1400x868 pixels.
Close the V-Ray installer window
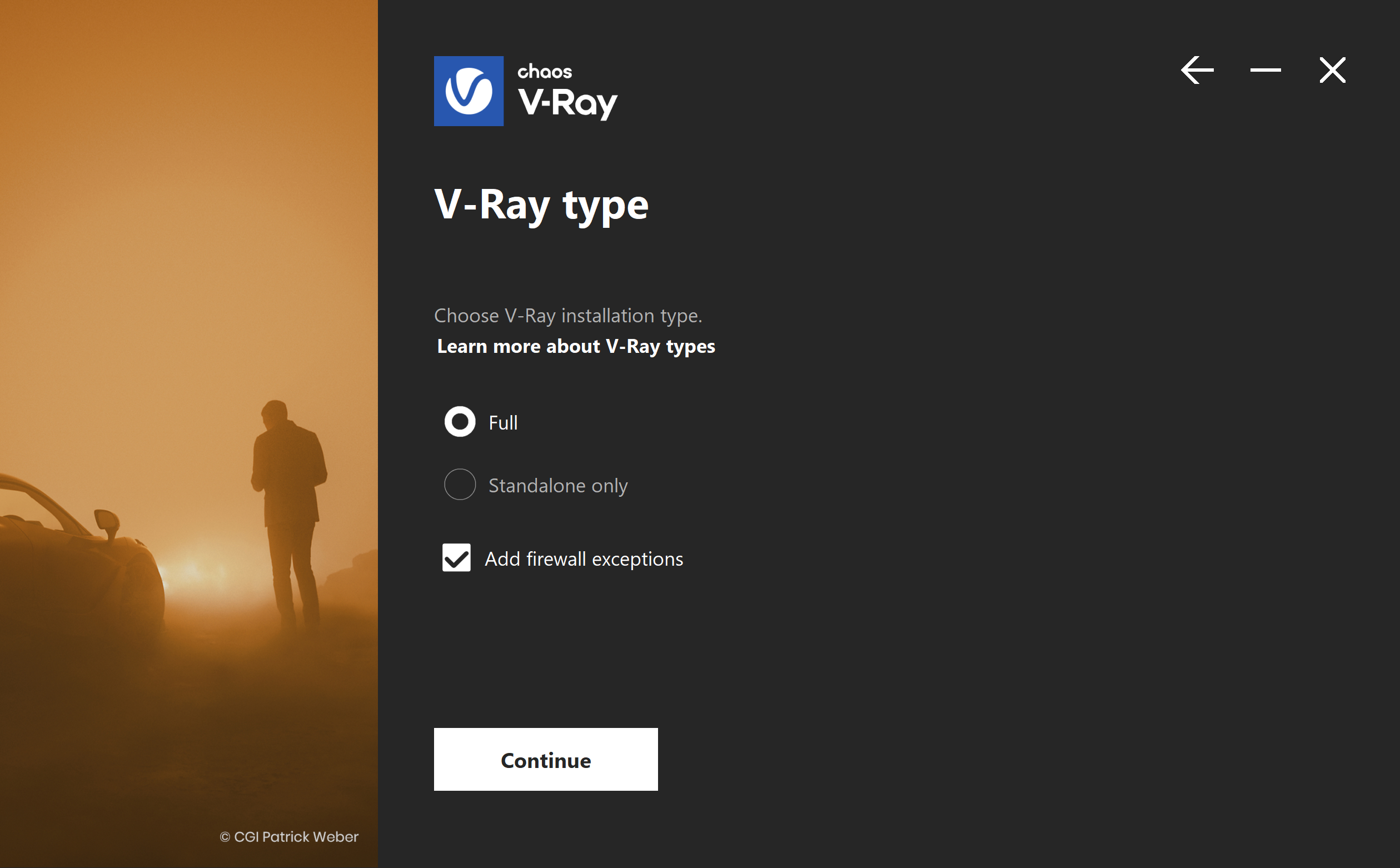click(x=1332, y=70)
